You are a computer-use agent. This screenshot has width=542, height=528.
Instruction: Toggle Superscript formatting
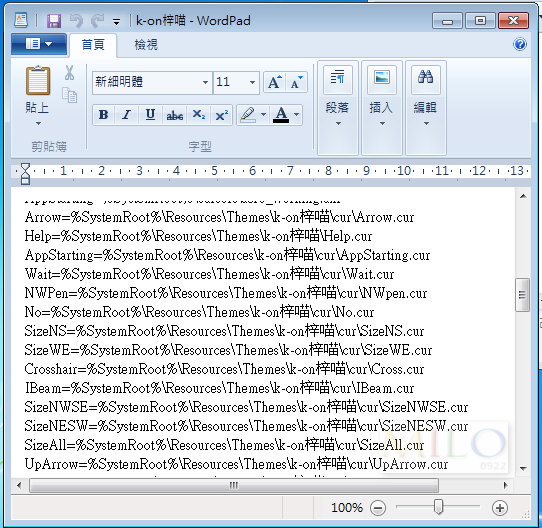pyautogui.click(x=221, y=114)
